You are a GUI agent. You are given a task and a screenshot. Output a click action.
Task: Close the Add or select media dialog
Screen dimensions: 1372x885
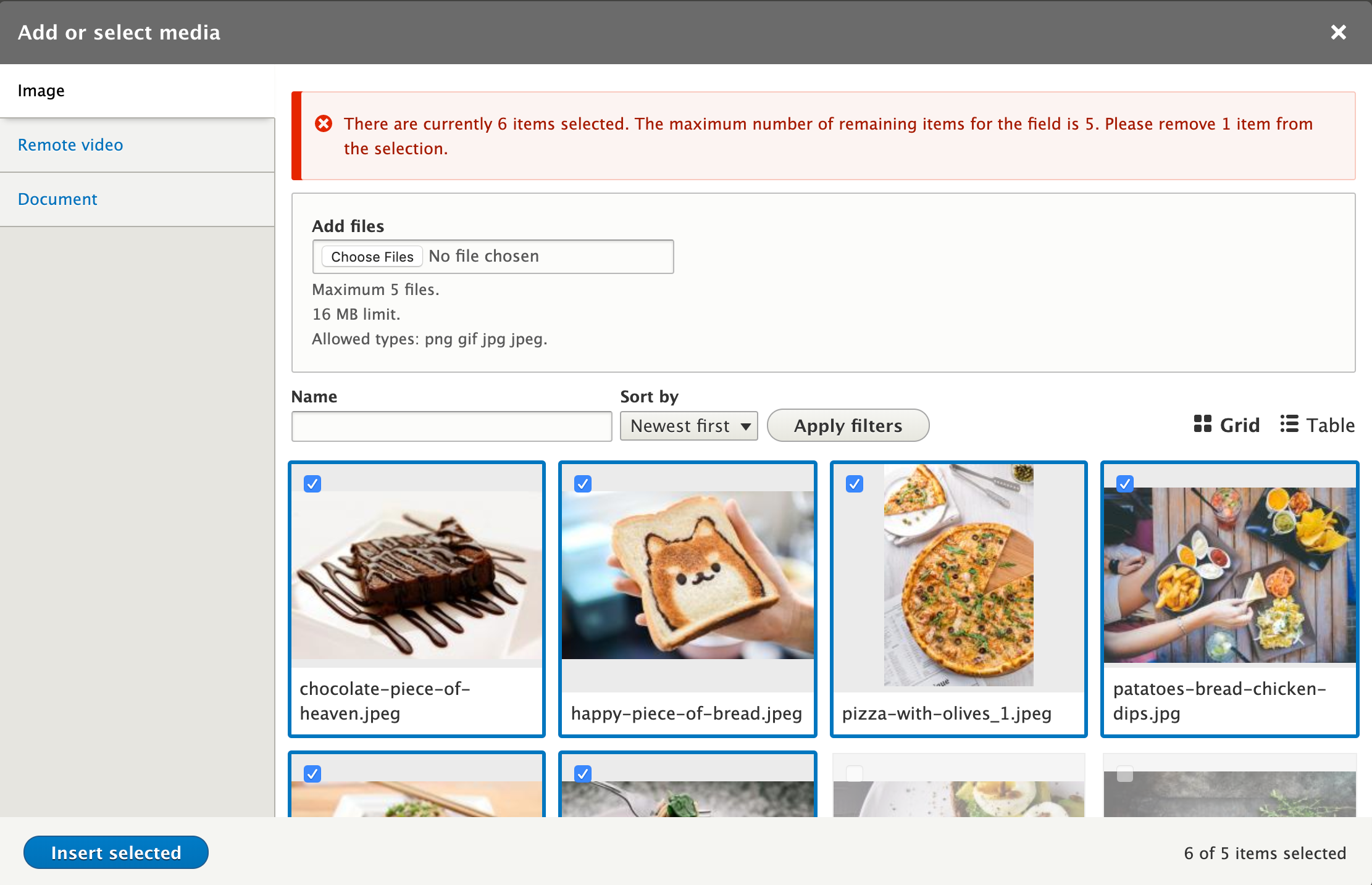(x=1338, y=32)
